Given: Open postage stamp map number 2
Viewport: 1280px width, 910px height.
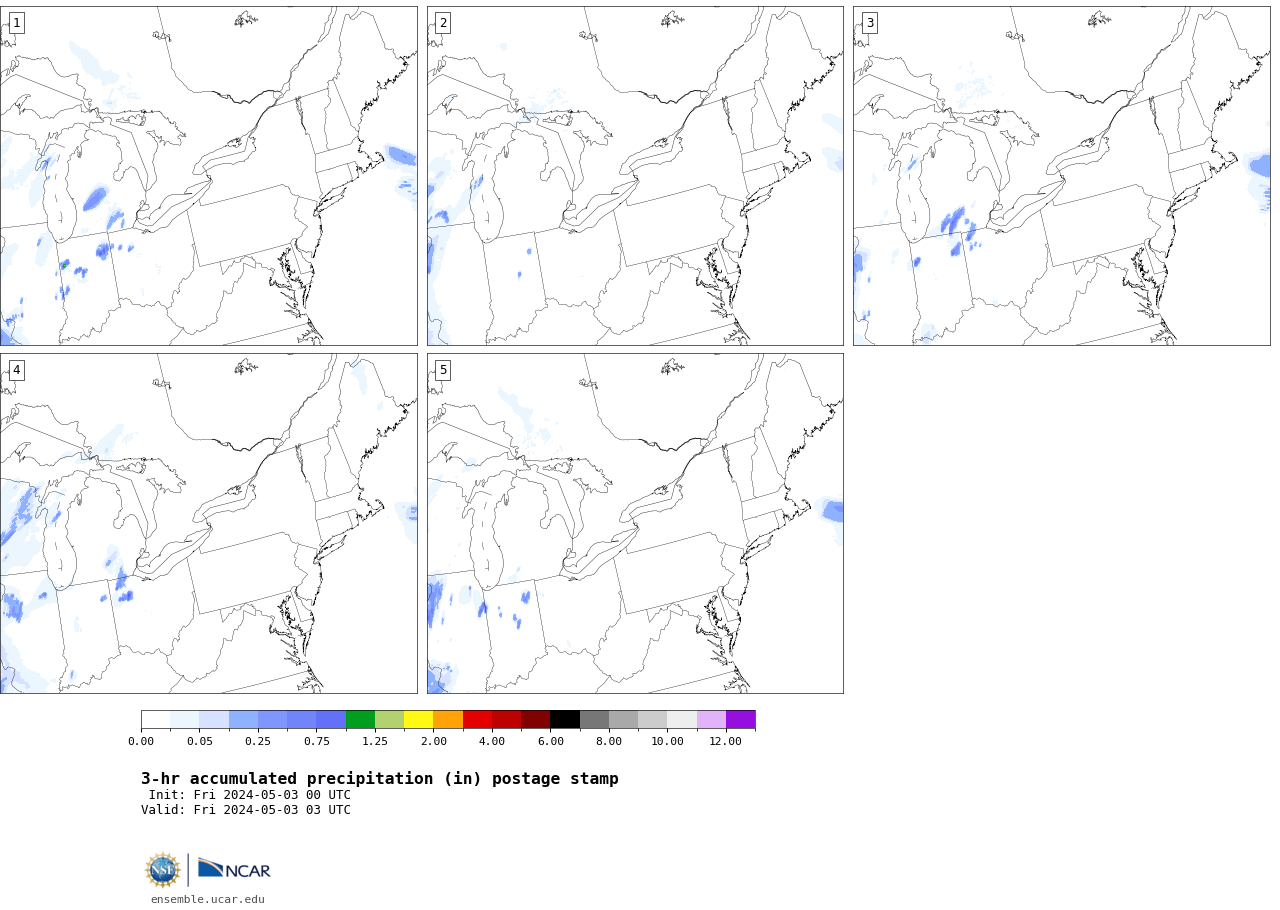Looking at the screenshot, I should click(x=635, y=176).
